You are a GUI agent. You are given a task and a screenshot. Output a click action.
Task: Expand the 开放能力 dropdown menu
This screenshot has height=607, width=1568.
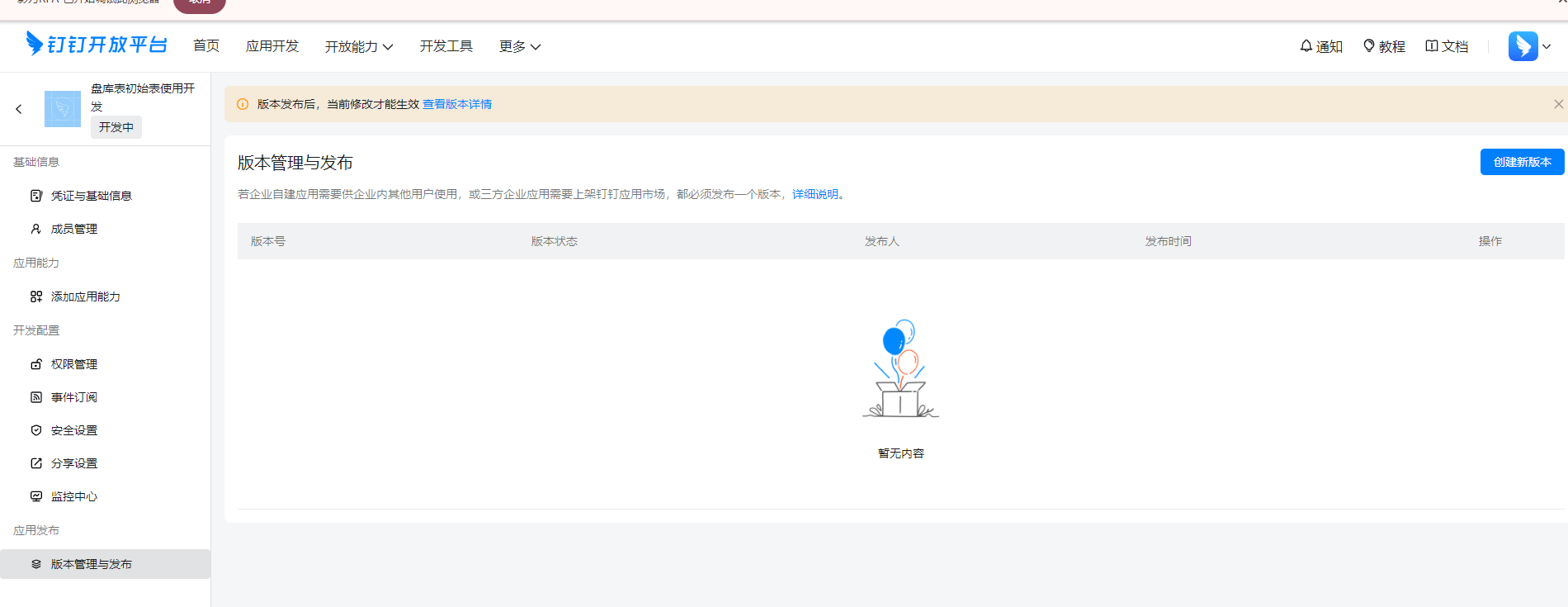(359, 46)
